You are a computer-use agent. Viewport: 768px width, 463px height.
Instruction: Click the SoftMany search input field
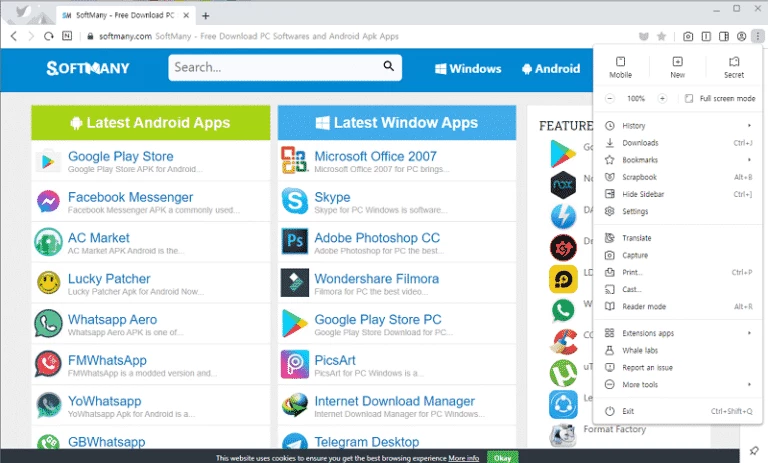click(275, 68)
